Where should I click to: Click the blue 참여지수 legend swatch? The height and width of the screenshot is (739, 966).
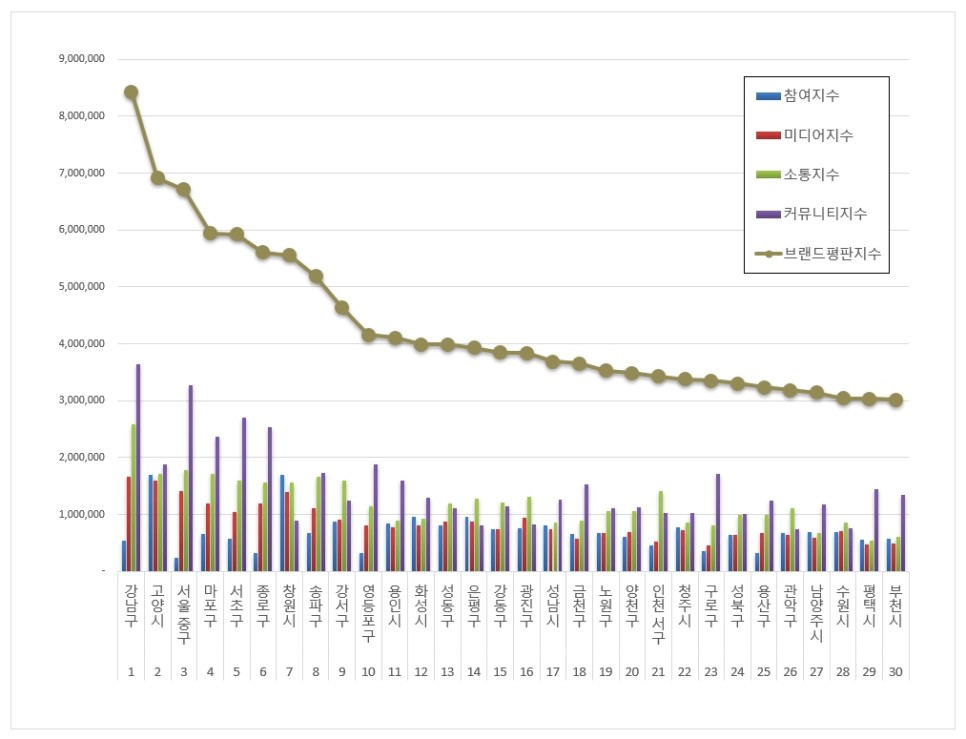coord(768,96)
